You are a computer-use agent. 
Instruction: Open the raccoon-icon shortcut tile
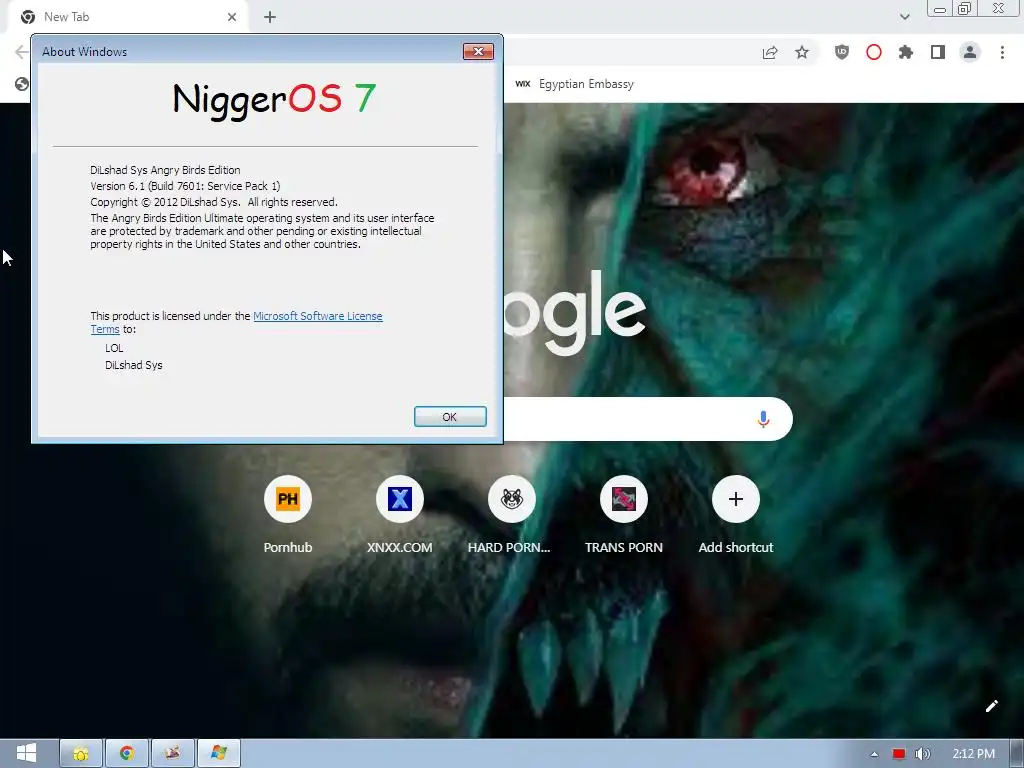(x=511, y=515)
